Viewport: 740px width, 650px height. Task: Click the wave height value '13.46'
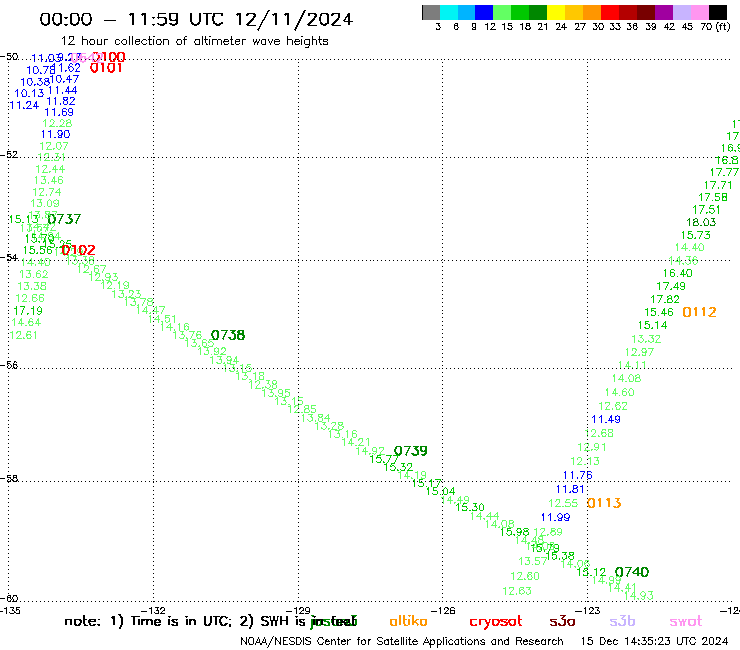48,180
